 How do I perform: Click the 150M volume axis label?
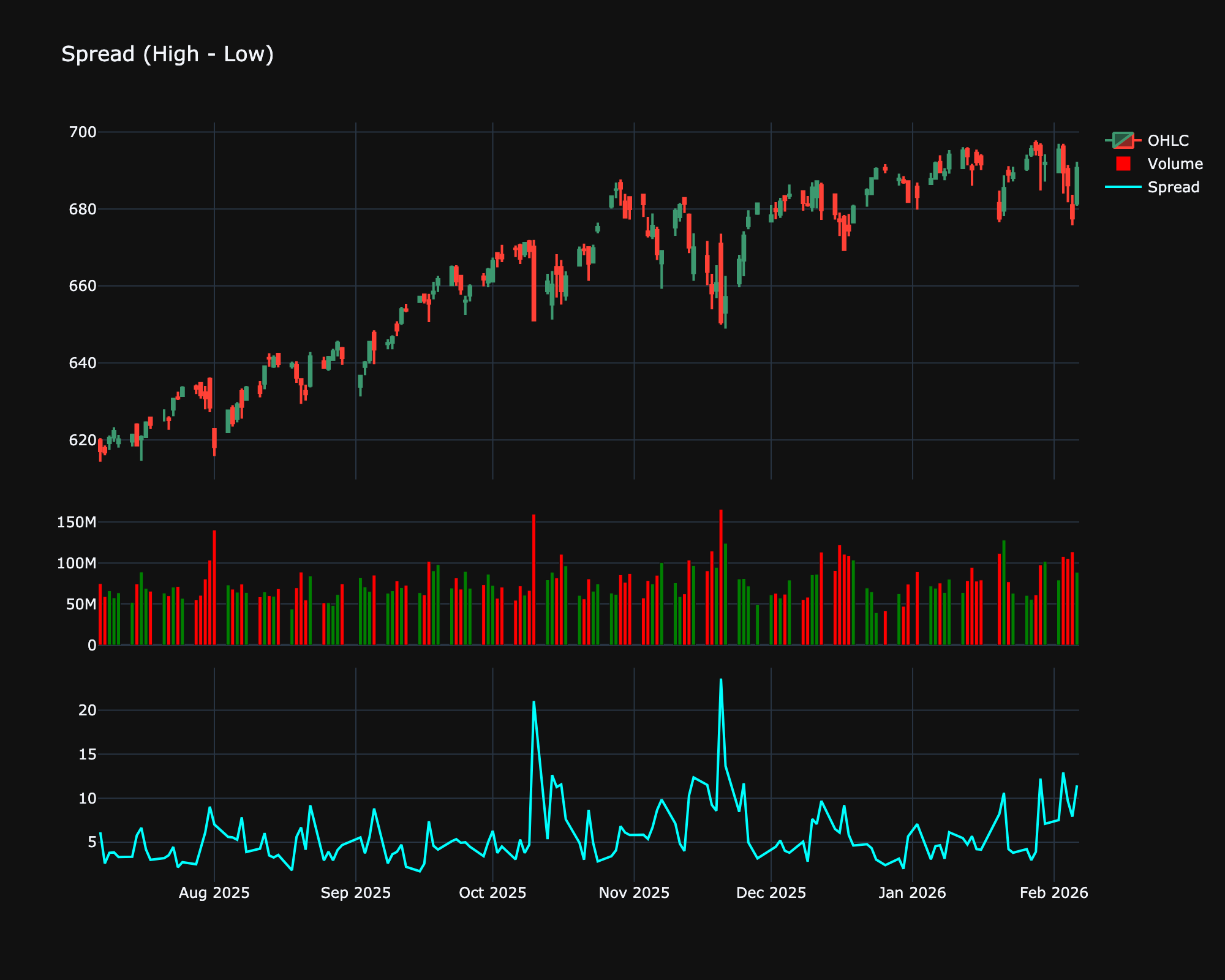tap(77, 522)
